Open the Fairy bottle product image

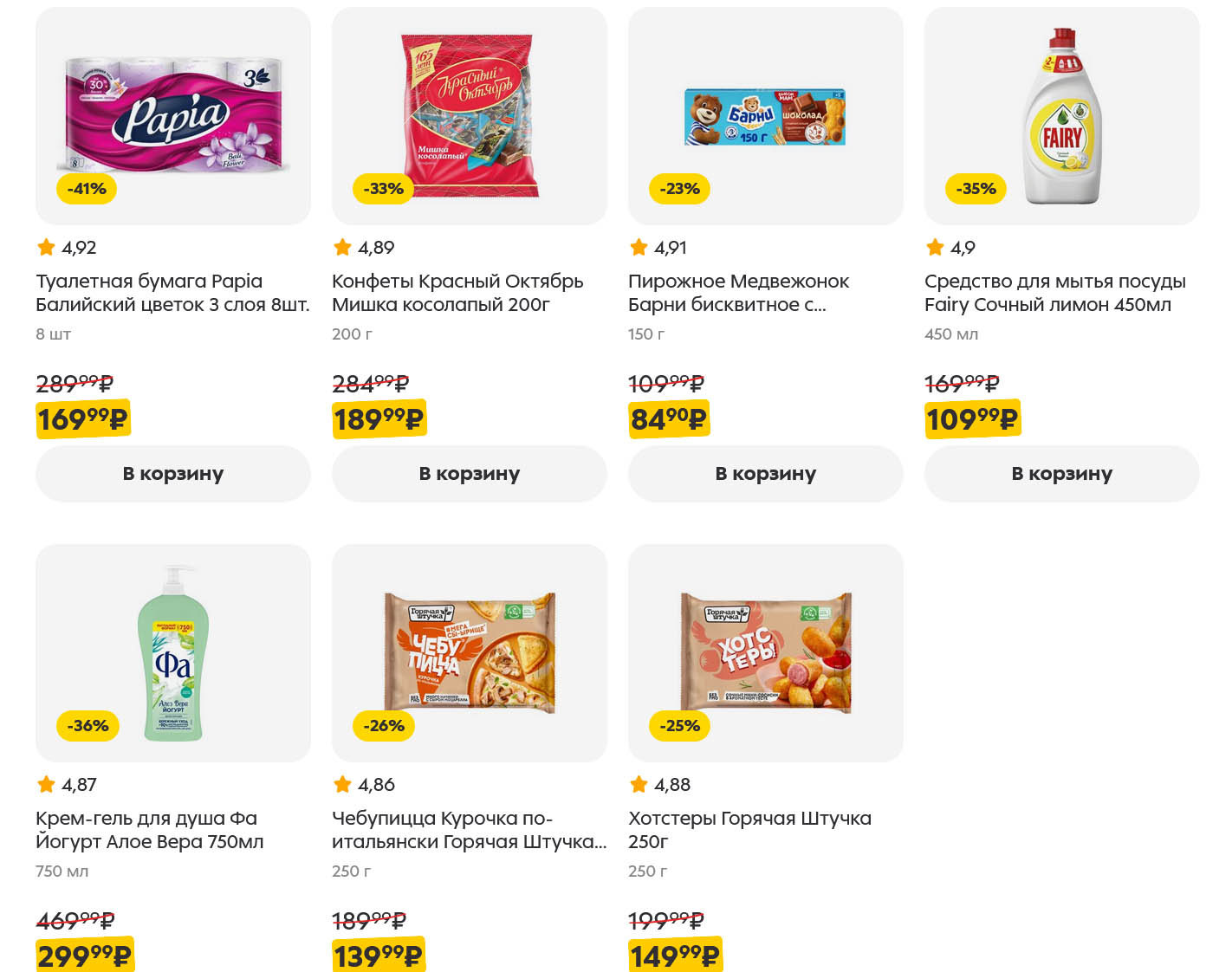[1062, 116]
